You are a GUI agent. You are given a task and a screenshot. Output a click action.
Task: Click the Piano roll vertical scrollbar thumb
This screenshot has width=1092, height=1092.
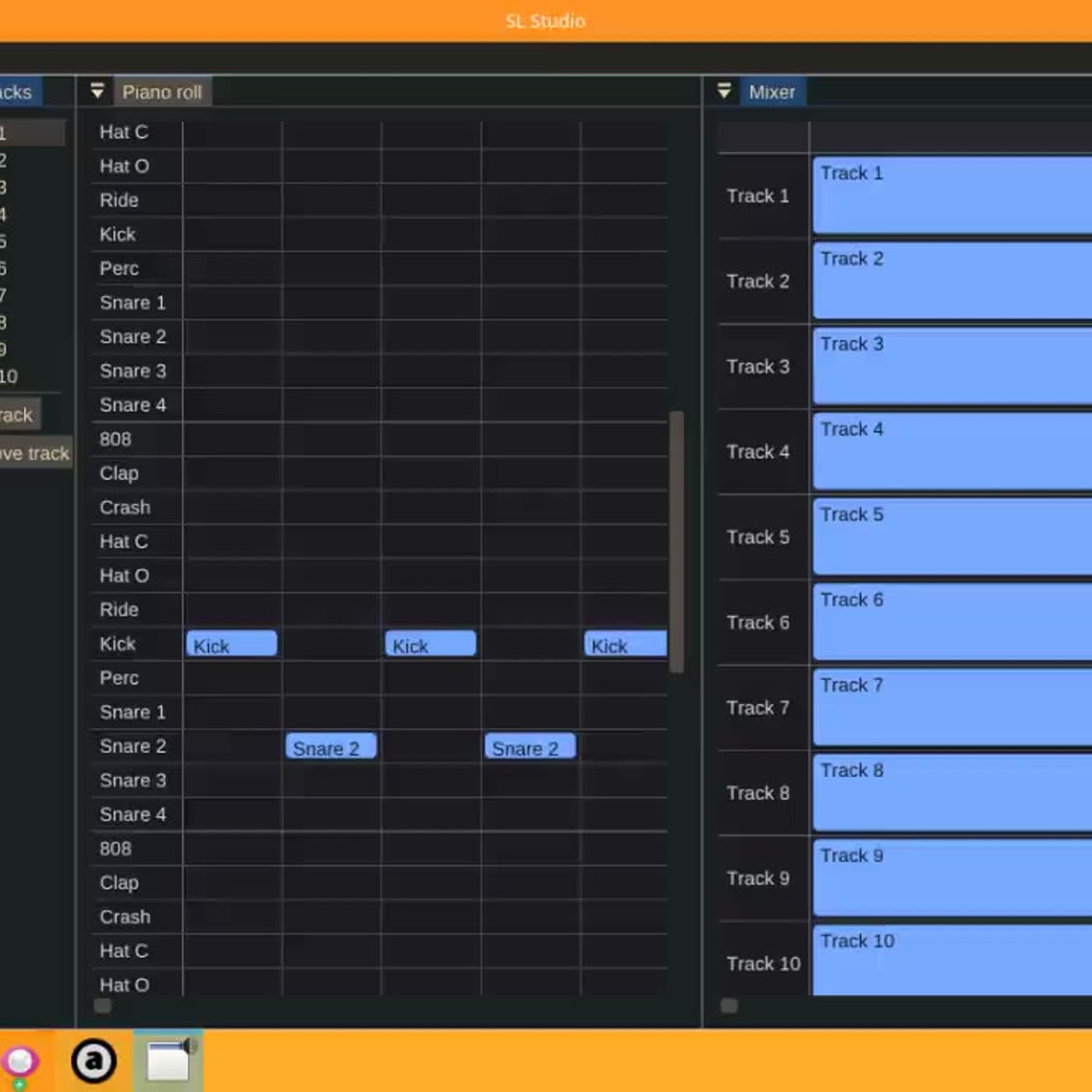pyautogui.click(x=676, y=541)
